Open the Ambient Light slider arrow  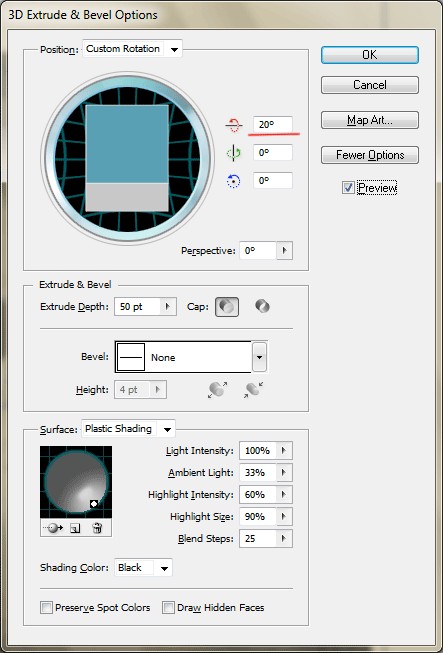(x=284, y=473)
